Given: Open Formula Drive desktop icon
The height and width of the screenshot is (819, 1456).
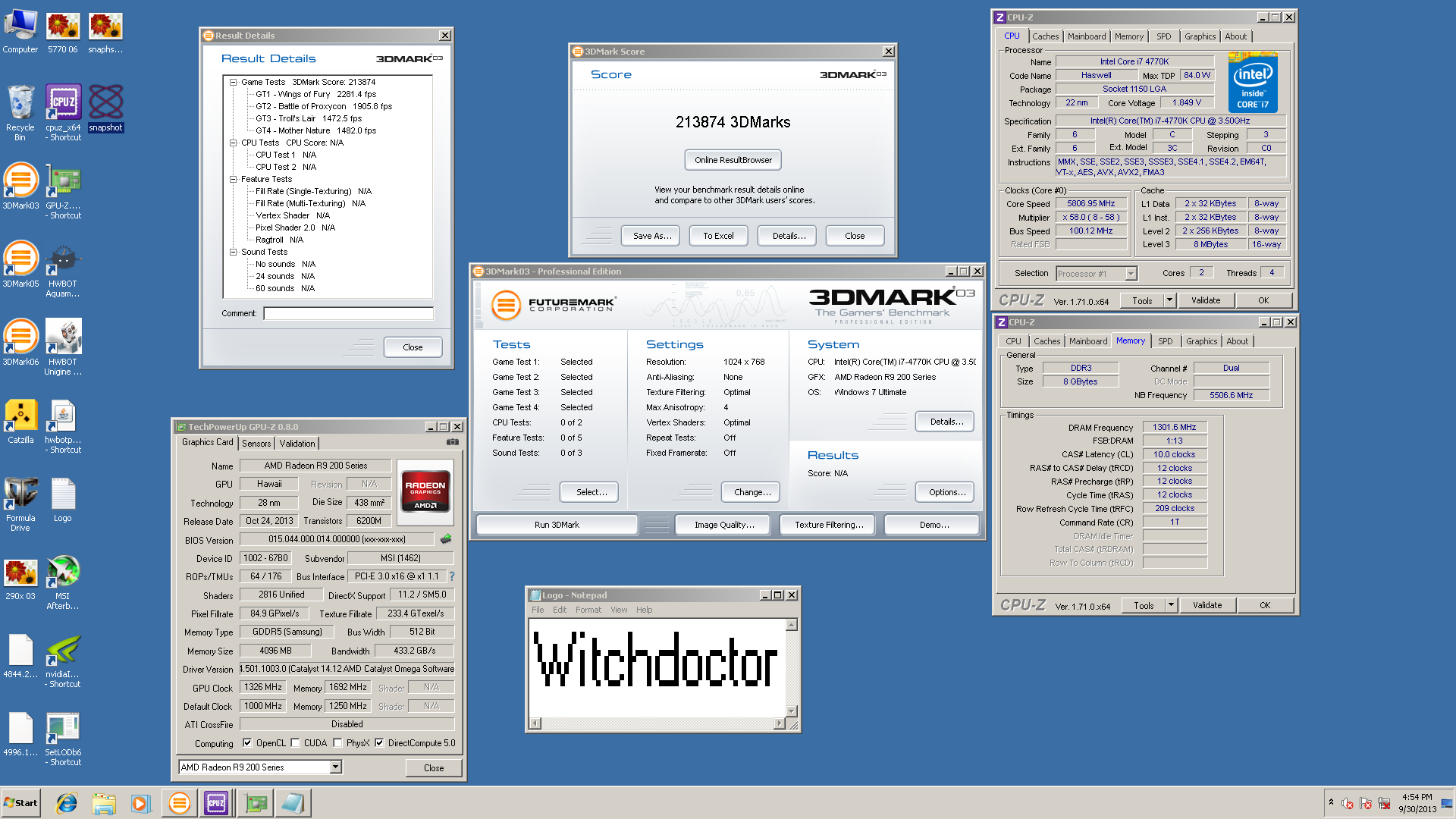Looking at the screenshot, I should click(20, 504).
